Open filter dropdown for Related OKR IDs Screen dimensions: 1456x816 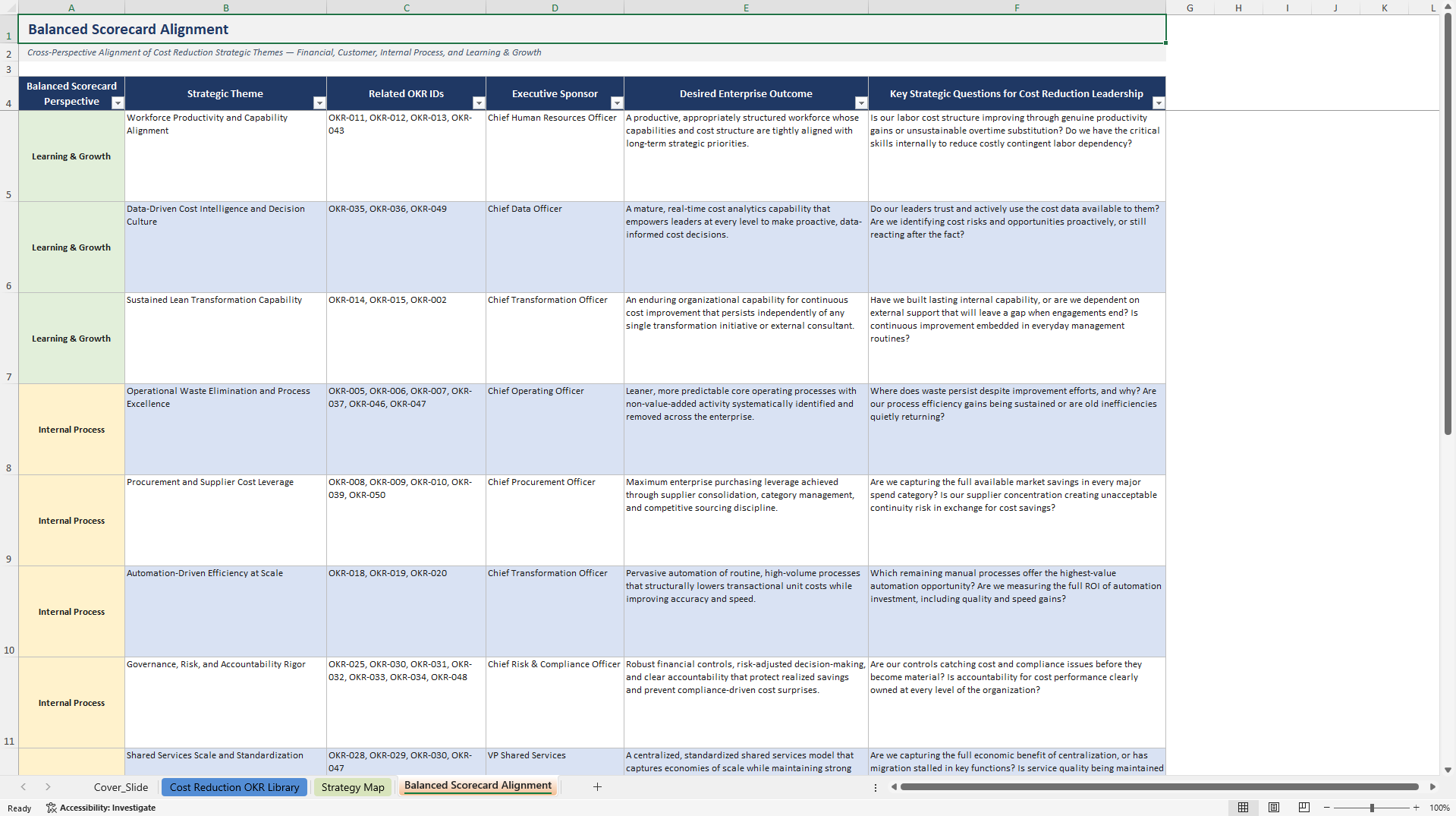click(479, 103)
